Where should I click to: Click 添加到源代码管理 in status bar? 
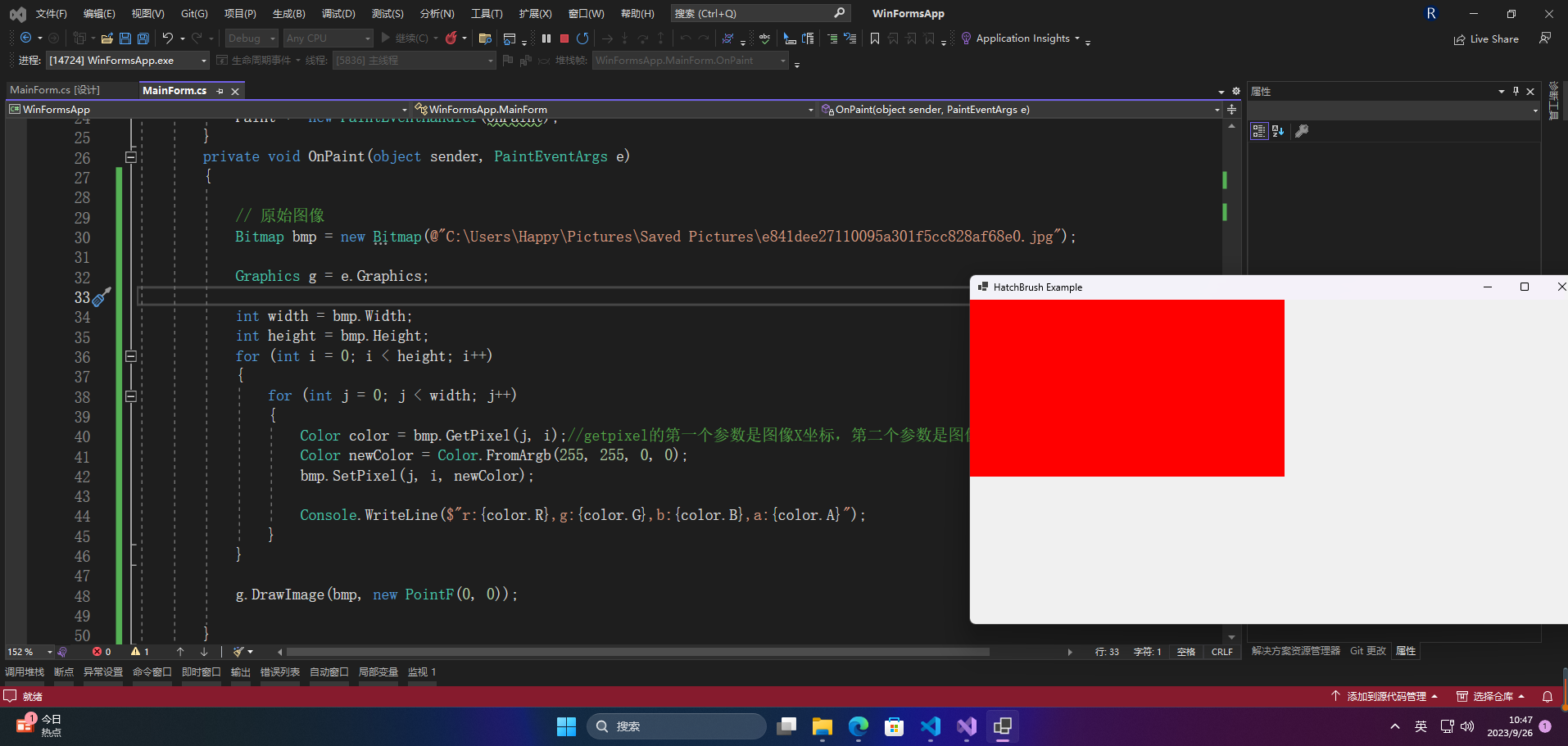coord(1384,697)
